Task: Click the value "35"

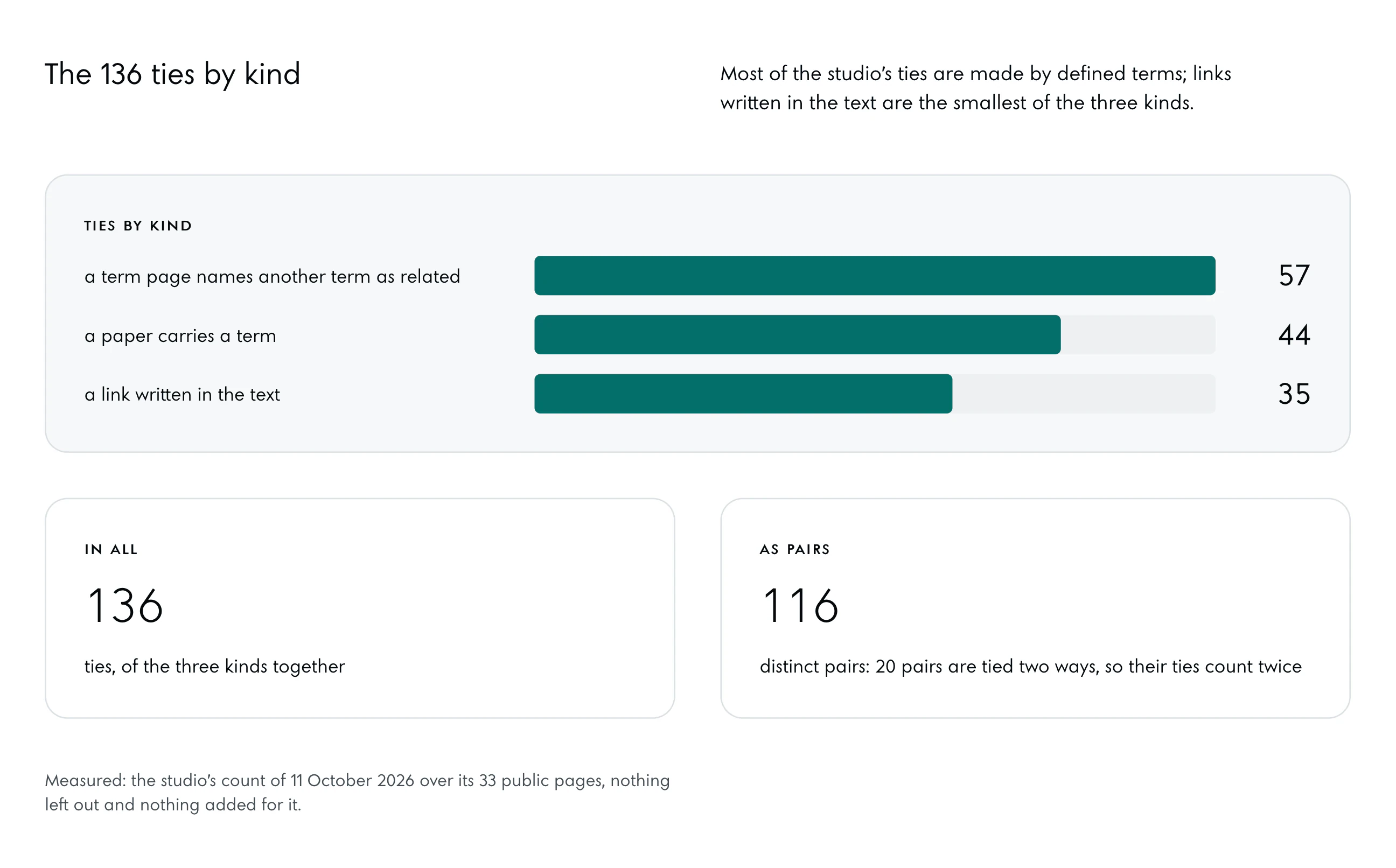Action: pos(1294,394)
